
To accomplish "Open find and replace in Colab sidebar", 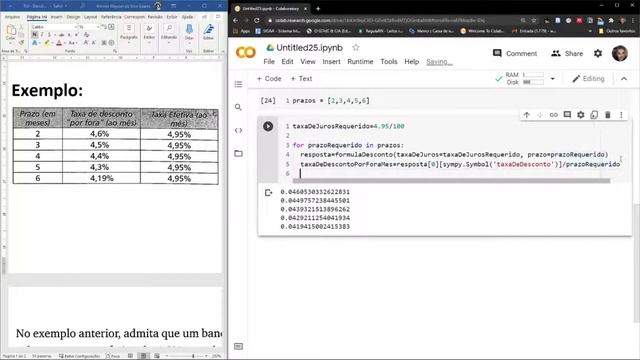I will [238, 107].
